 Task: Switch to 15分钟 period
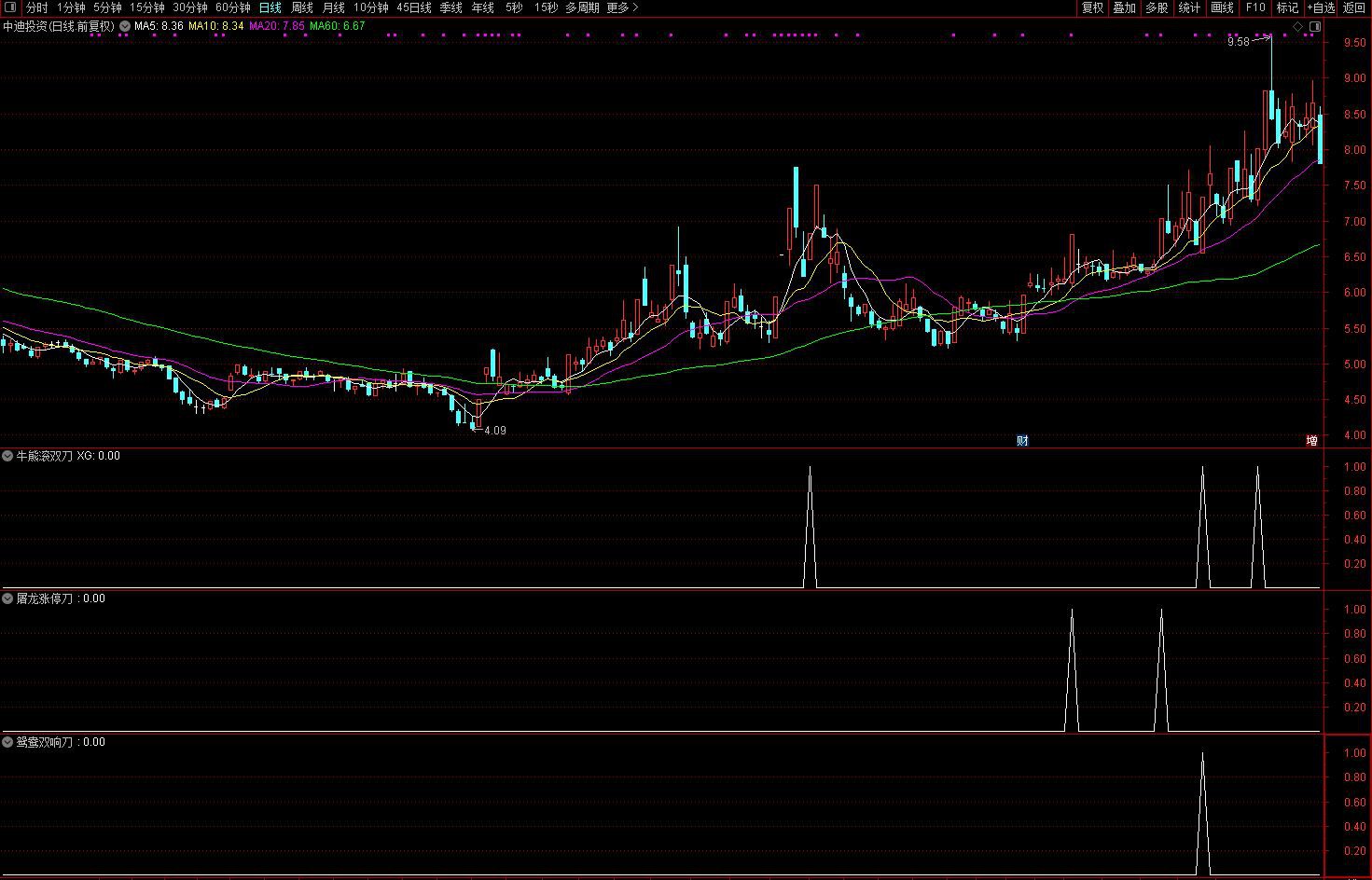click(147, 7)
